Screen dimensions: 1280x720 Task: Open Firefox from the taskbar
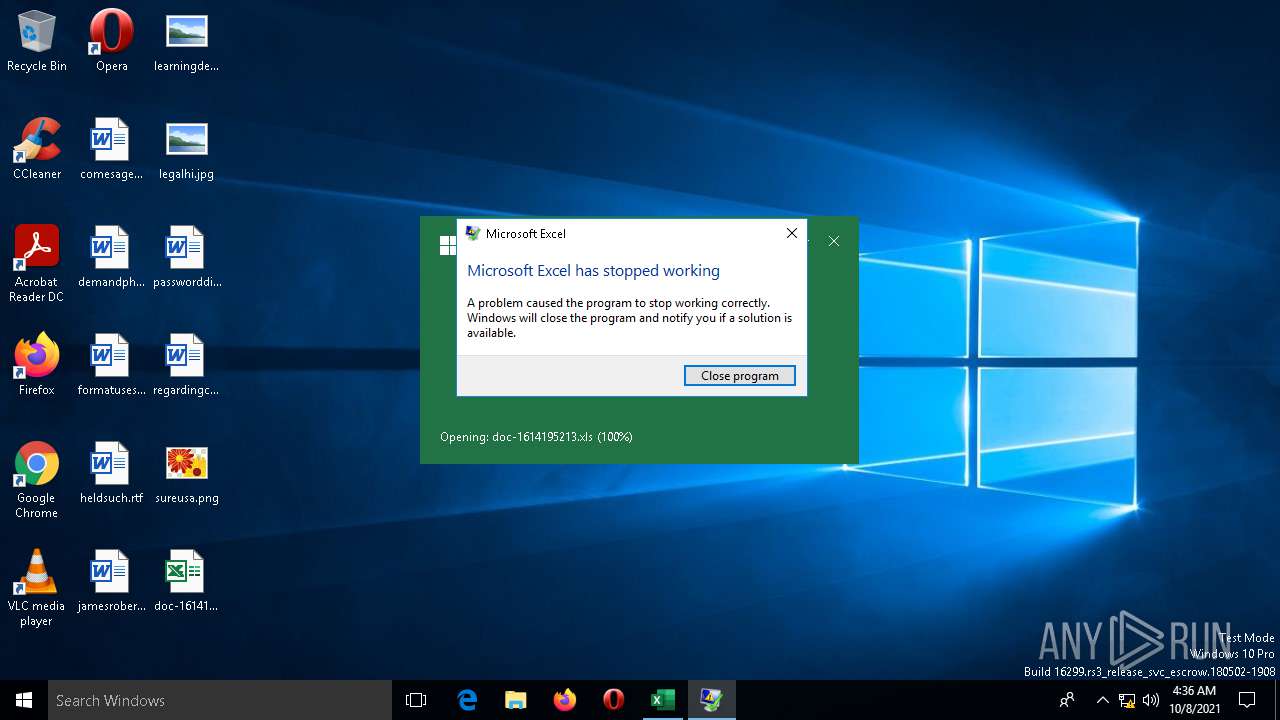tap(564, 700)
